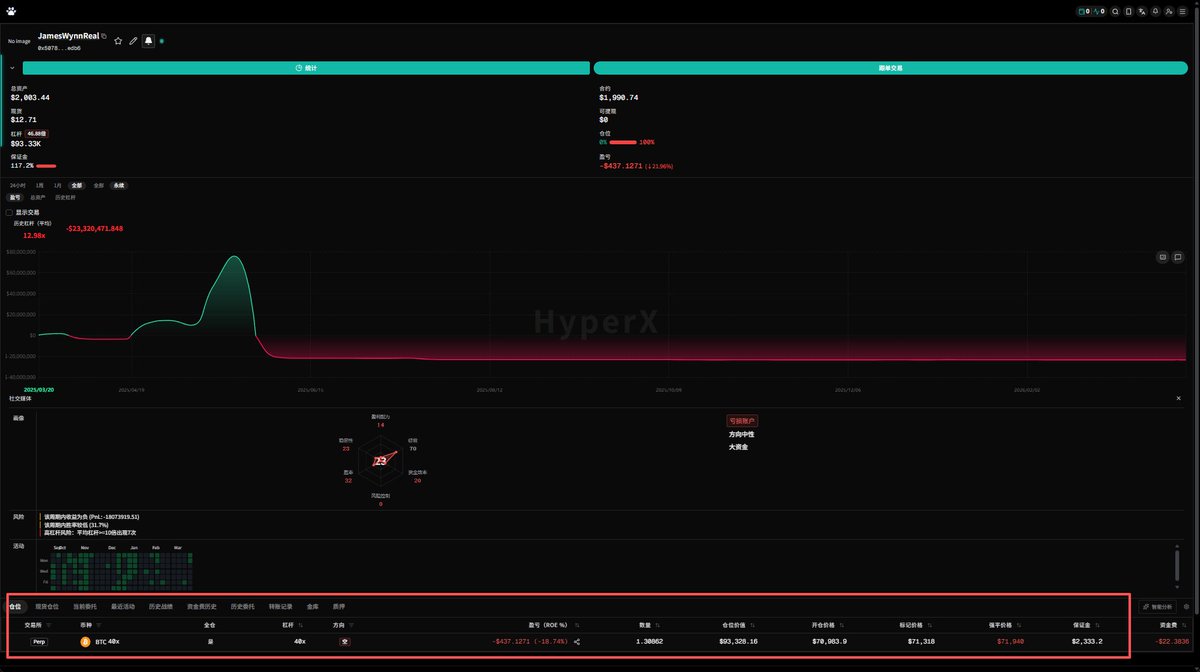Select the 永续 market filter
This screenshot has height=672, width=1200.
(x=119, y=186)
